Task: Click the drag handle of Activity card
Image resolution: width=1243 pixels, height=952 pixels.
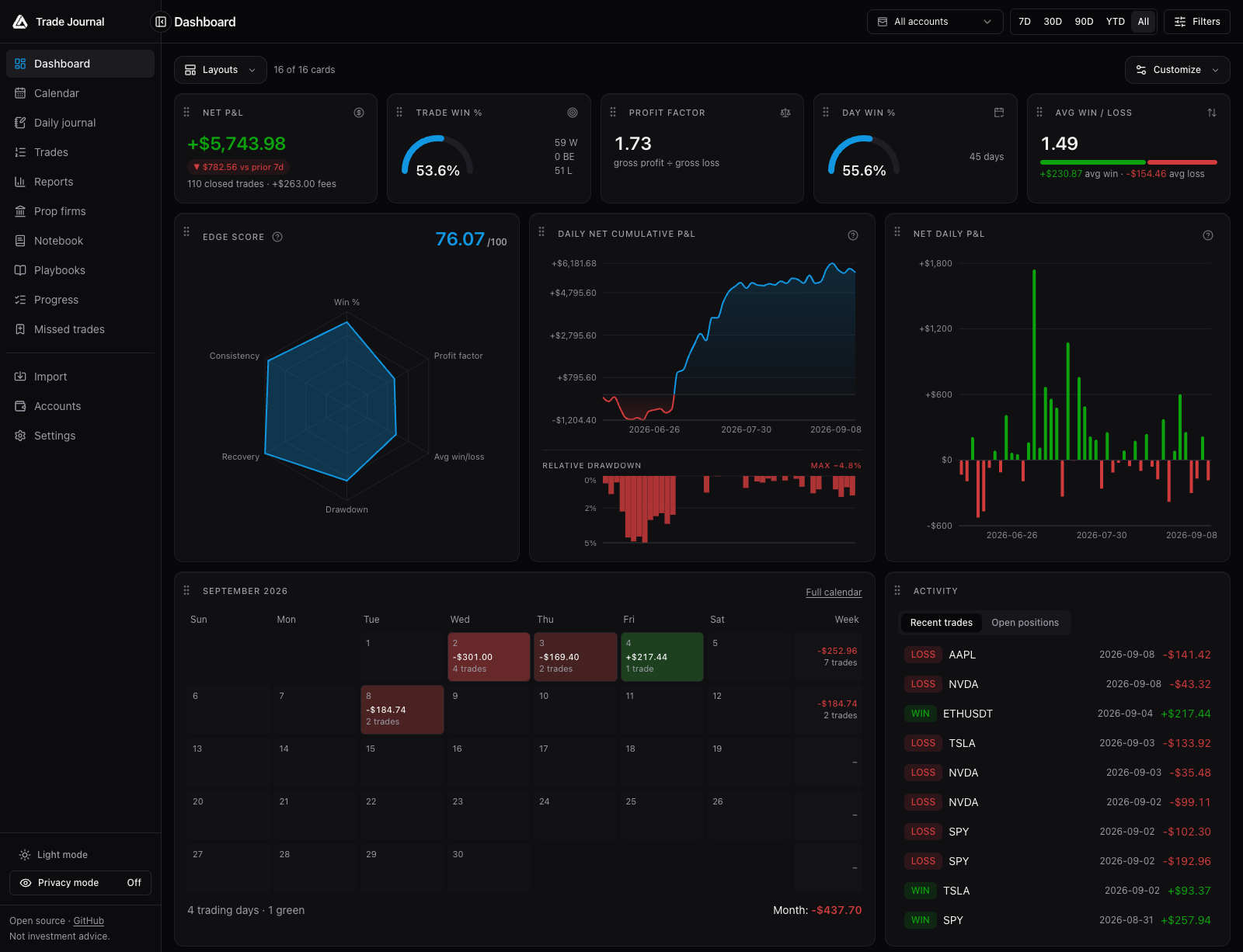Action: 897,591
